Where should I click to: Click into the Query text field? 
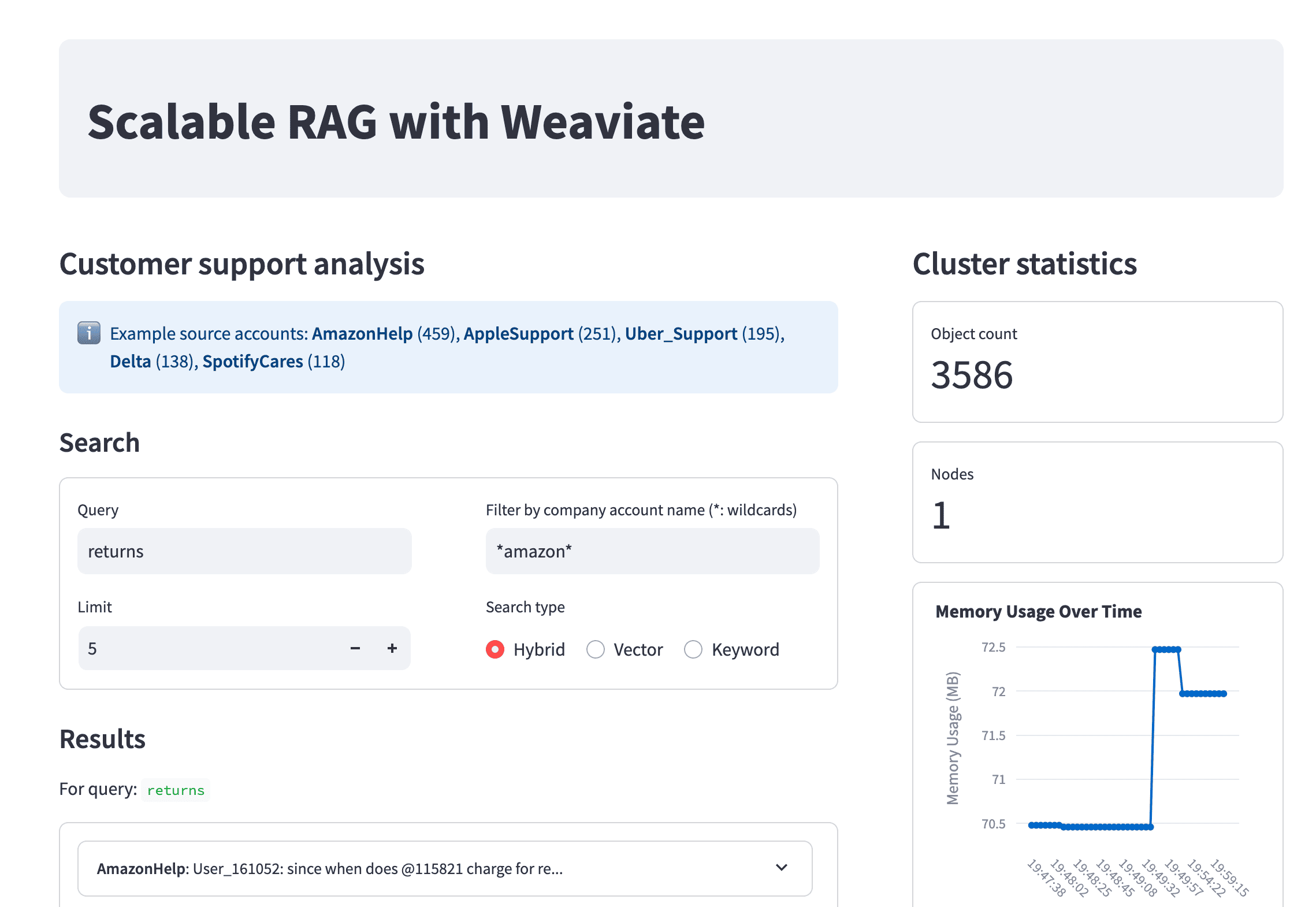click(244, 552)
